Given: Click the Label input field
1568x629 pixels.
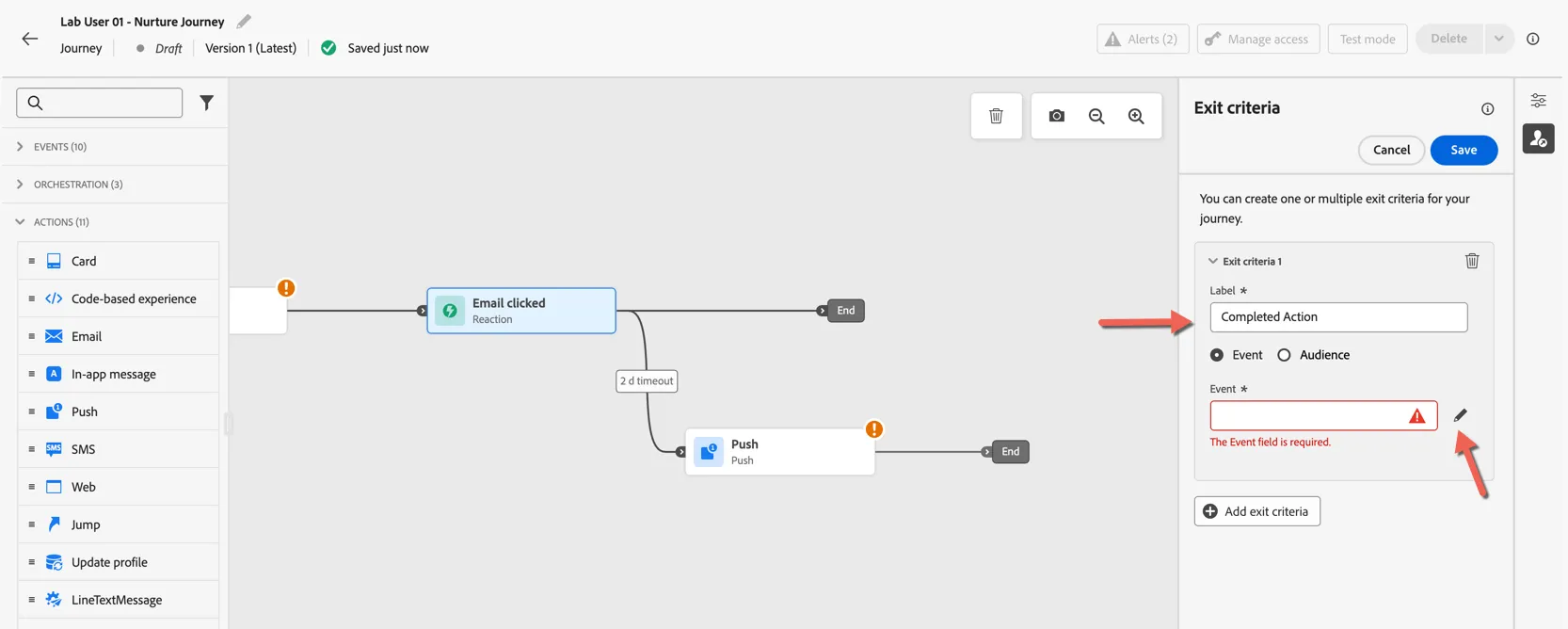Looking at the screenshot, I should 1338,317.
